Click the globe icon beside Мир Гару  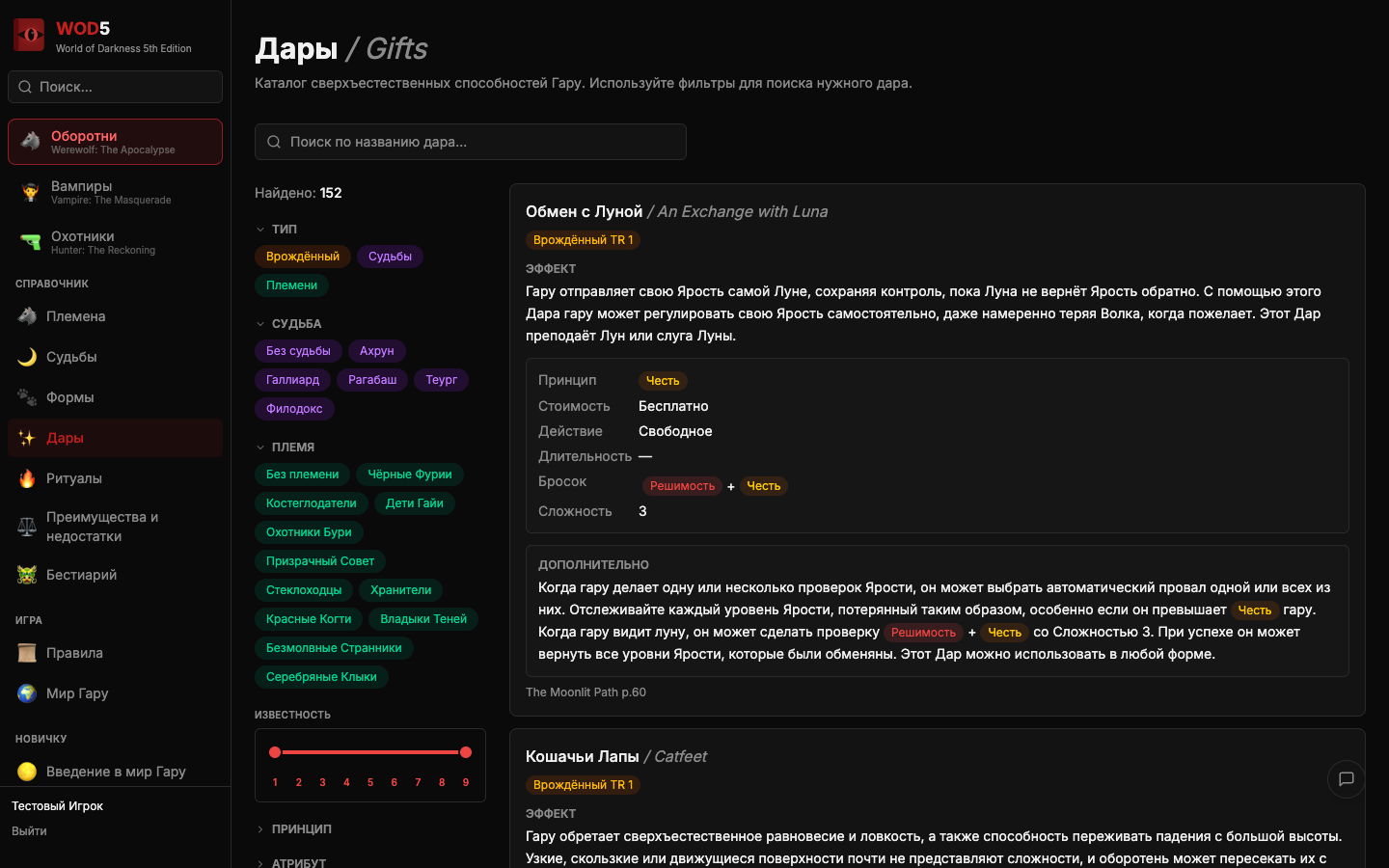(27, 693)
